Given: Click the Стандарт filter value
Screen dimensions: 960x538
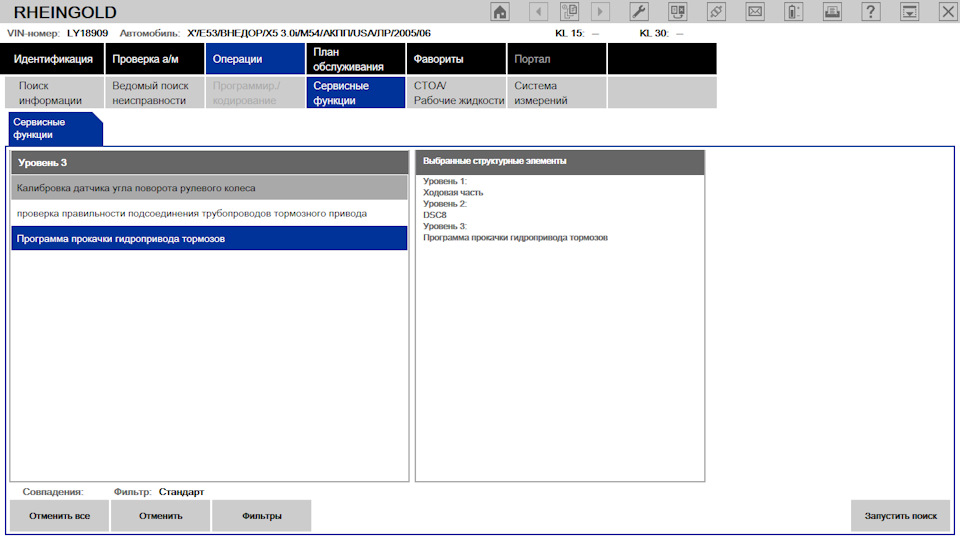Looking at the screenshot, I should (181, 491).
